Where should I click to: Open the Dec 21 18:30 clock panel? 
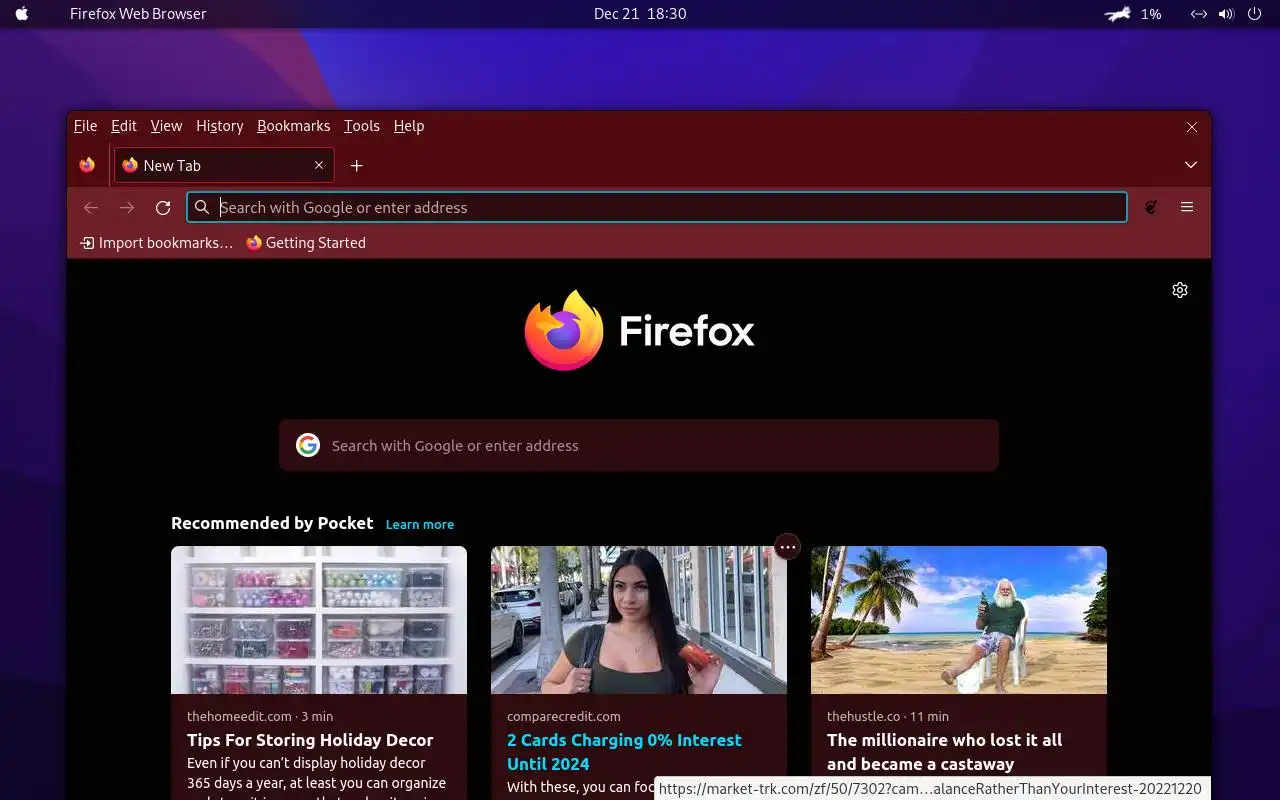[640, 14]
